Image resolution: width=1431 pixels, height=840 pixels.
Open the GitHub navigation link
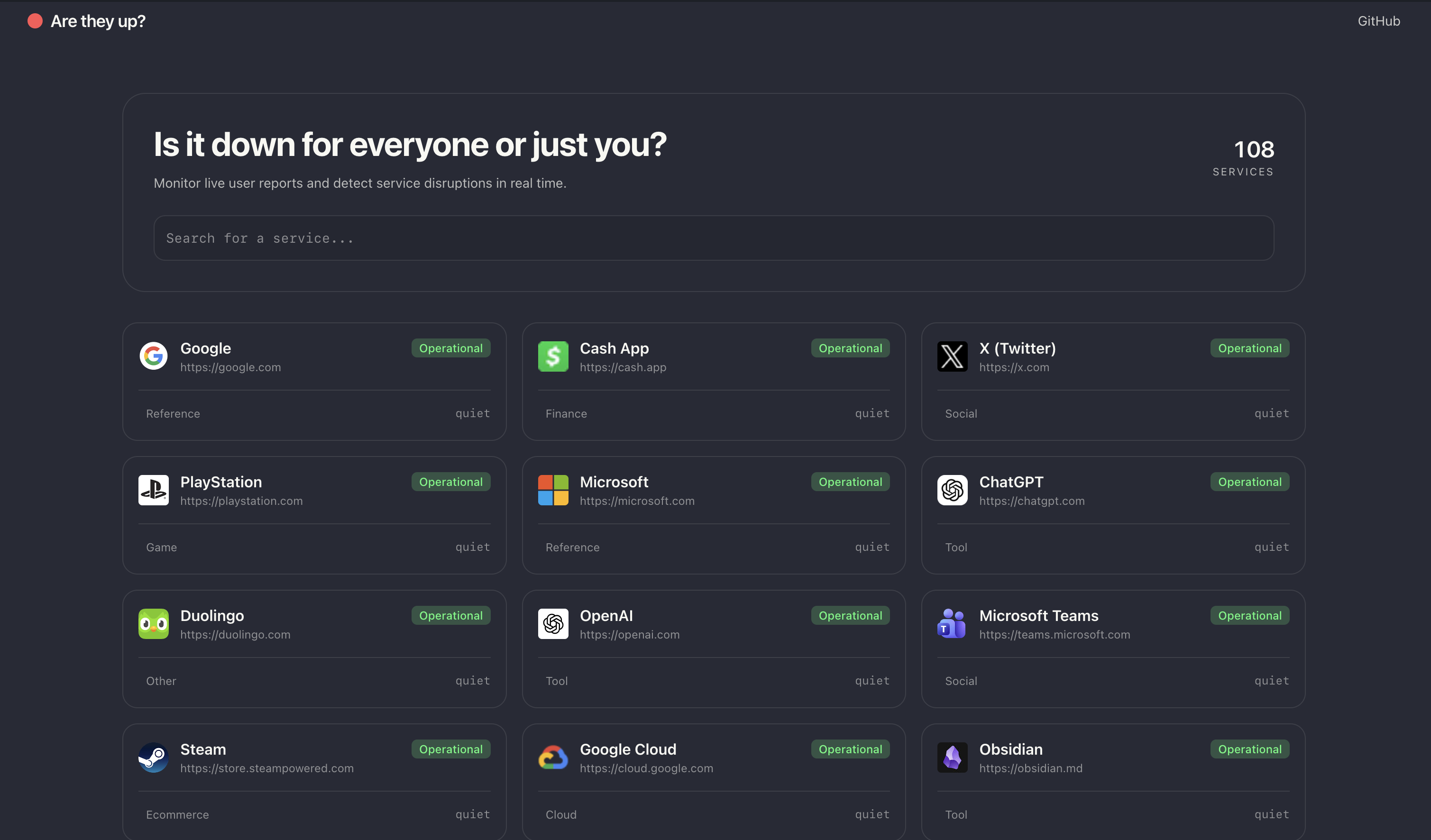[x=1379, y=21]
